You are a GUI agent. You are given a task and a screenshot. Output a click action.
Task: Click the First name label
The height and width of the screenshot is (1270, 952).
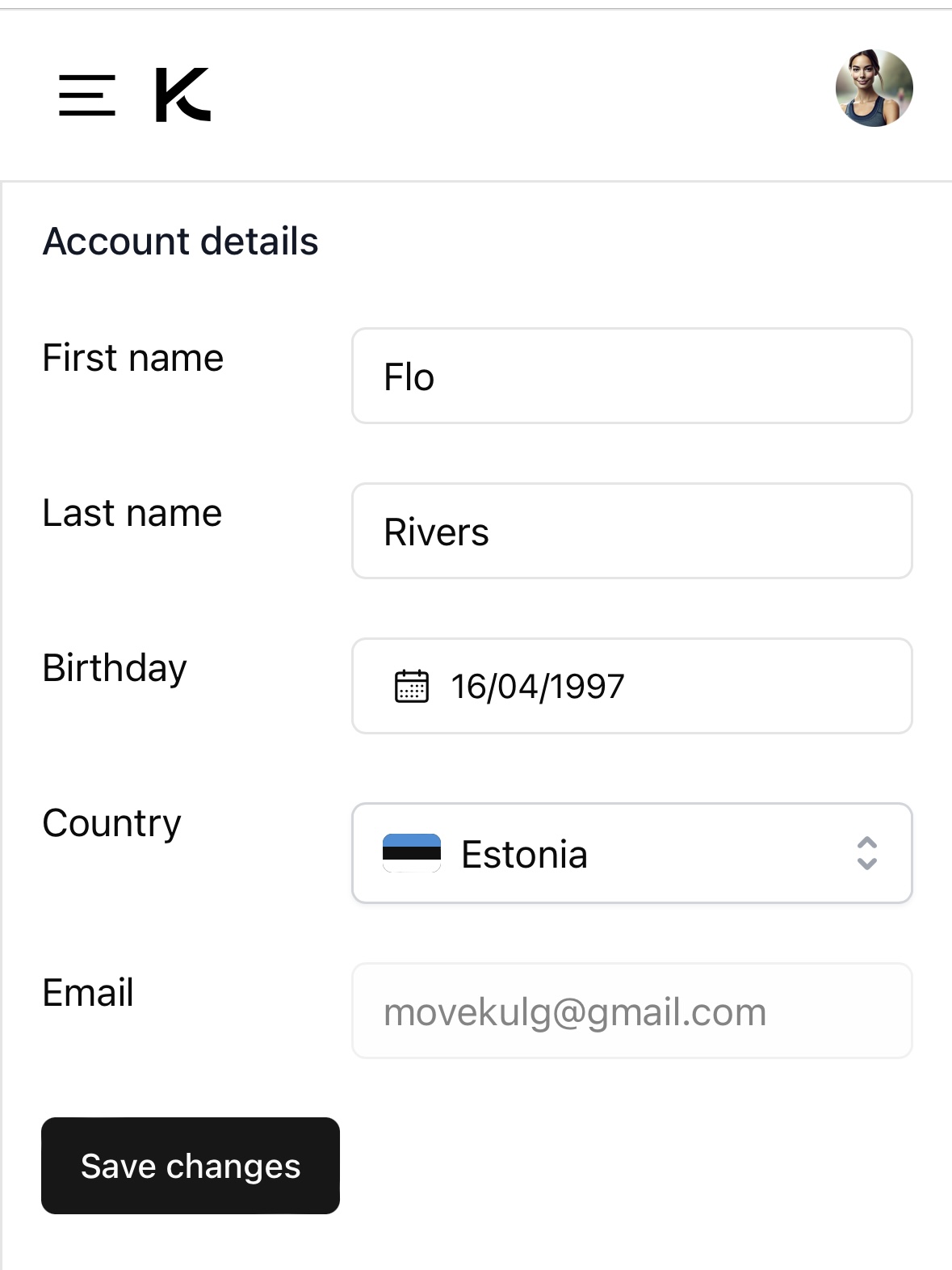[133, 358]
